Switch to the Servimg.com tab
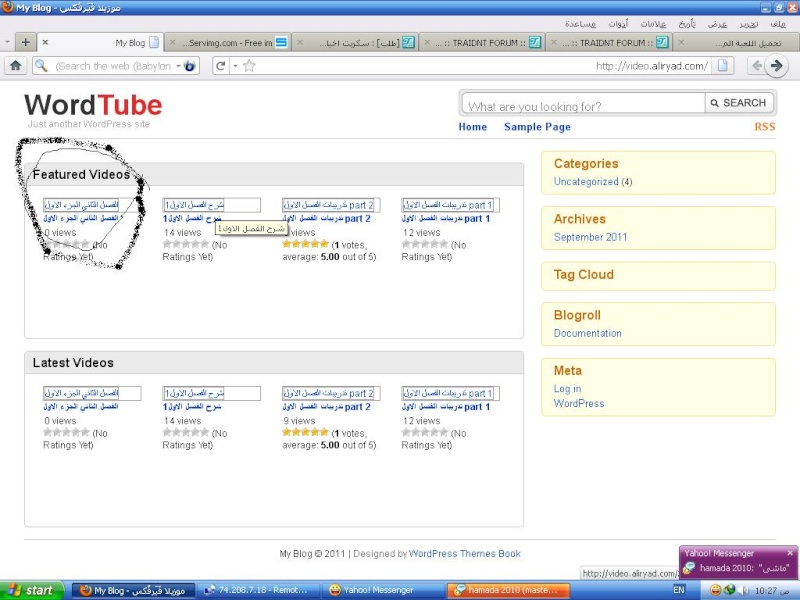The image size is (800, 600). coord(228,42)
